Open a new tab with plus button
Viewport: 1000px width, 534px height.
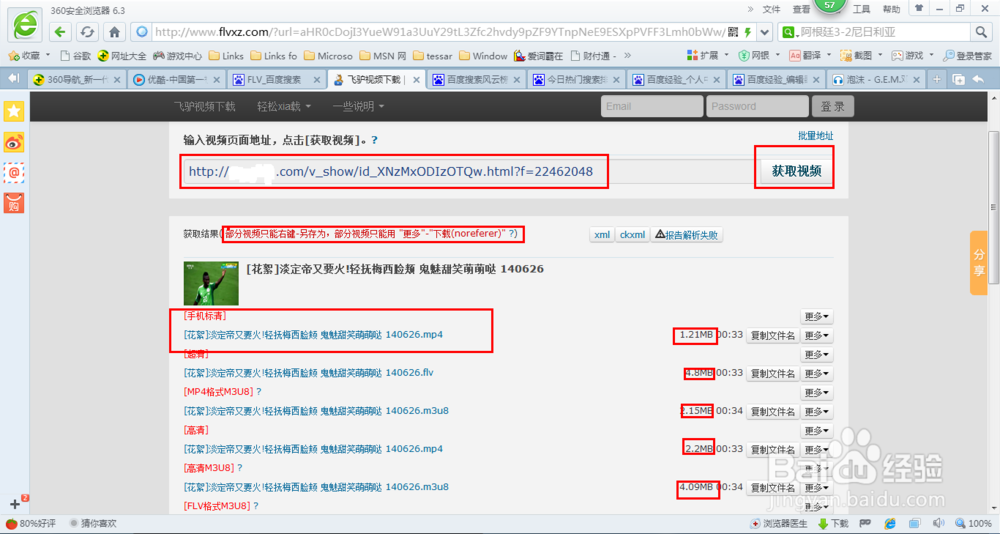point(937,79)
